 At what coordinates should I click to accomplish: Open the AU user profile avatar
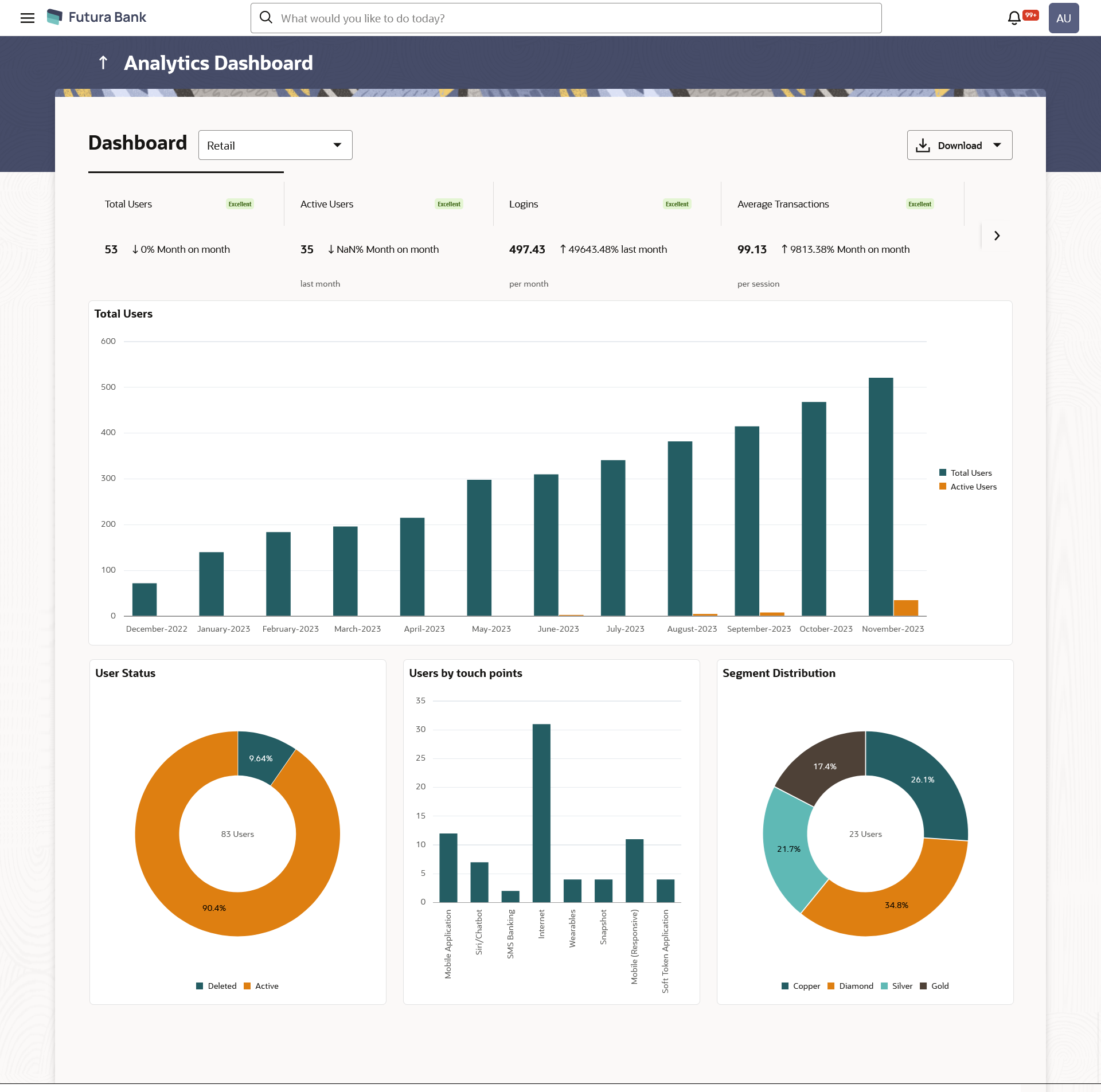(1063, 18)
